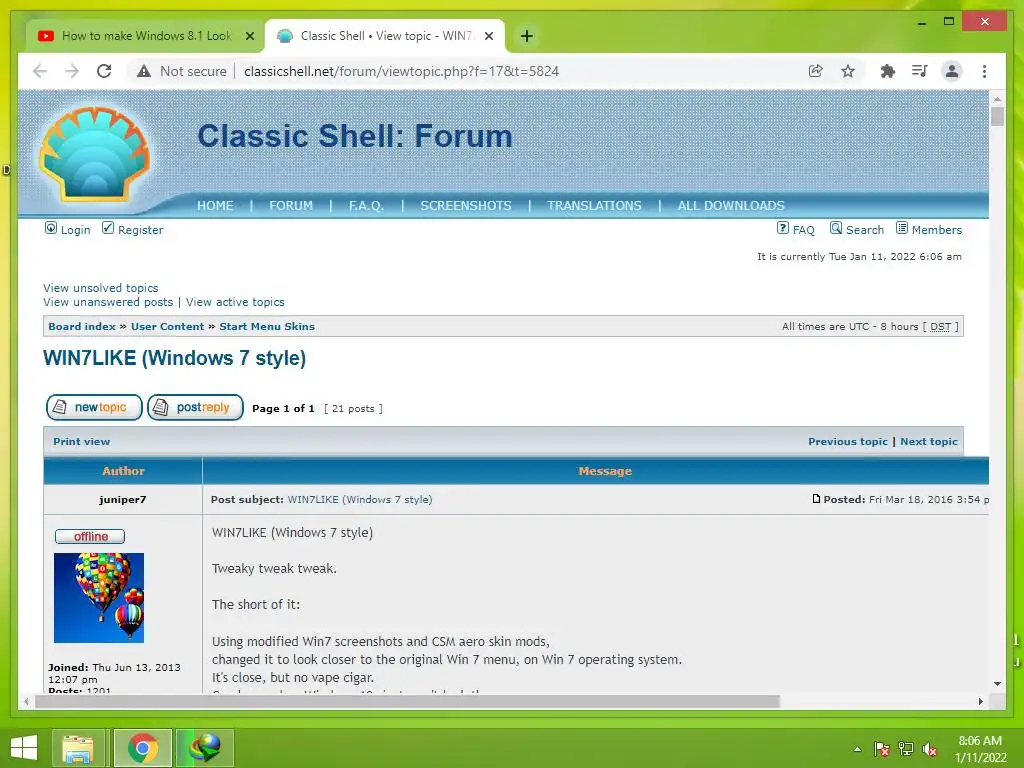Image resolution: width=1024 pixels, height=768 pixels.
Task: Click the small post icon beside Posted
Action: pyautogui.click(x=816, y=499)
